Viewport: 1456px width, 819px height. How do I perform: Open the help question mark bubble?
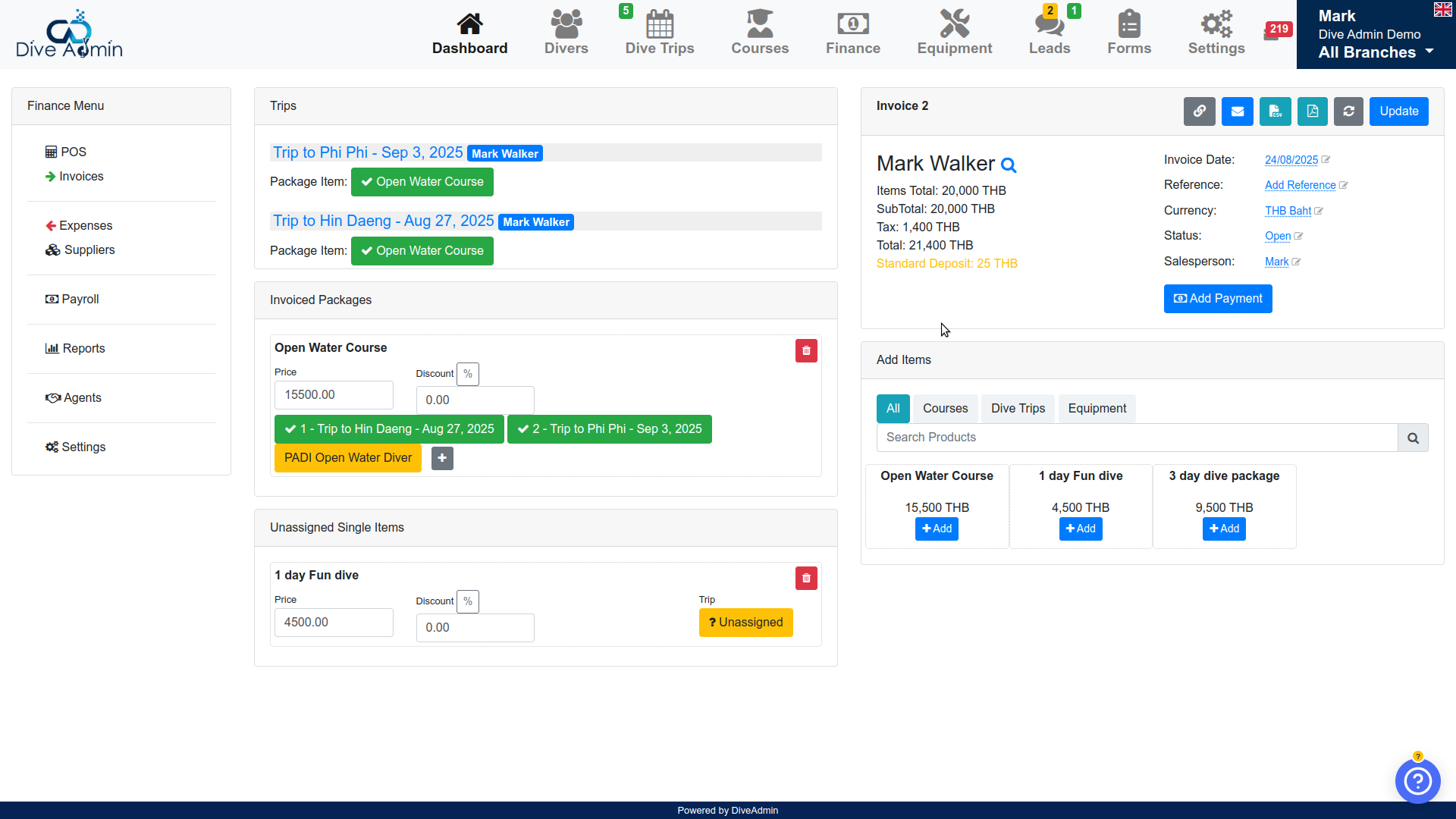coord(1417,780)
